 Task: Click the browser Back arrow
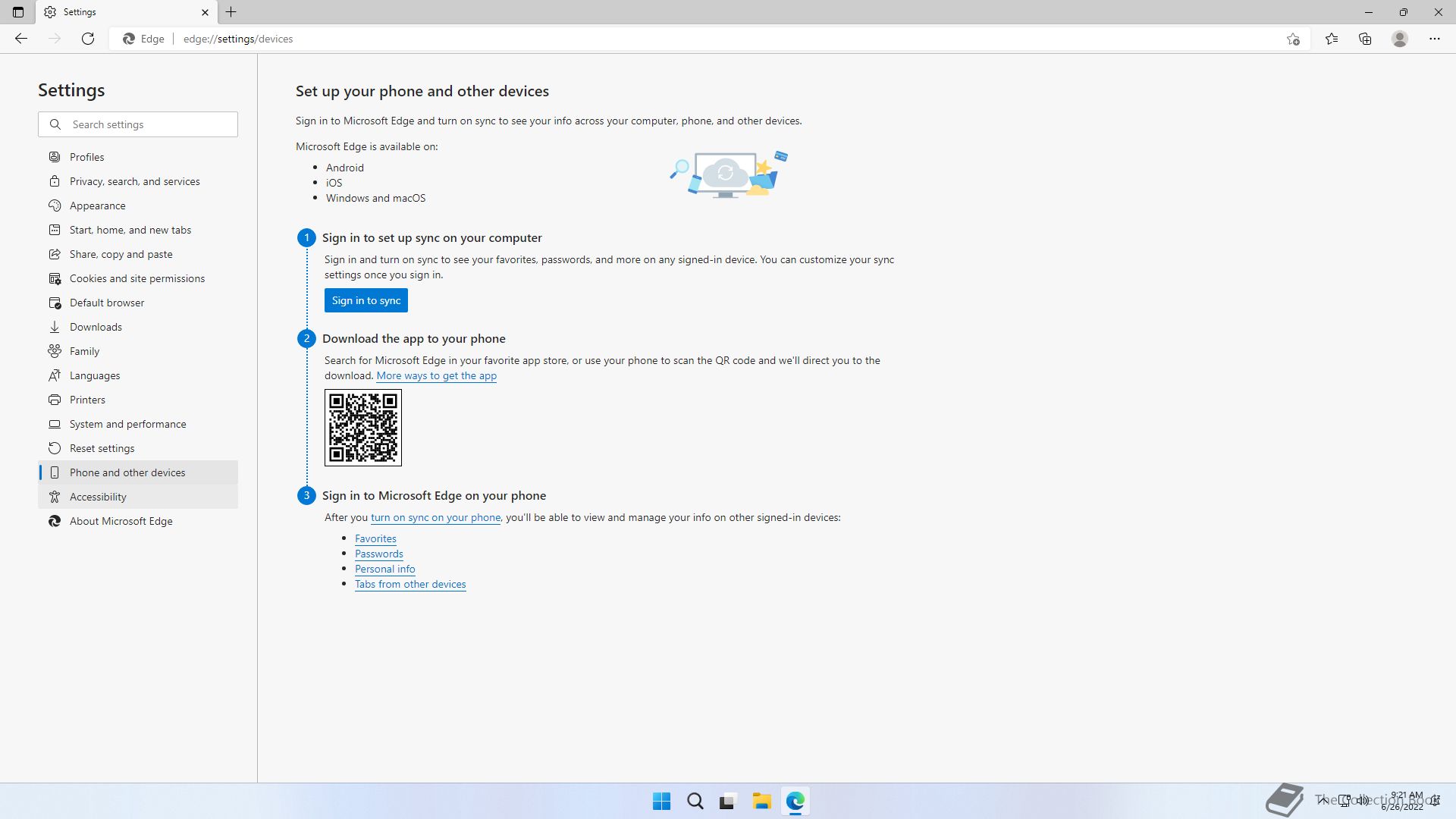coord(21,39)
